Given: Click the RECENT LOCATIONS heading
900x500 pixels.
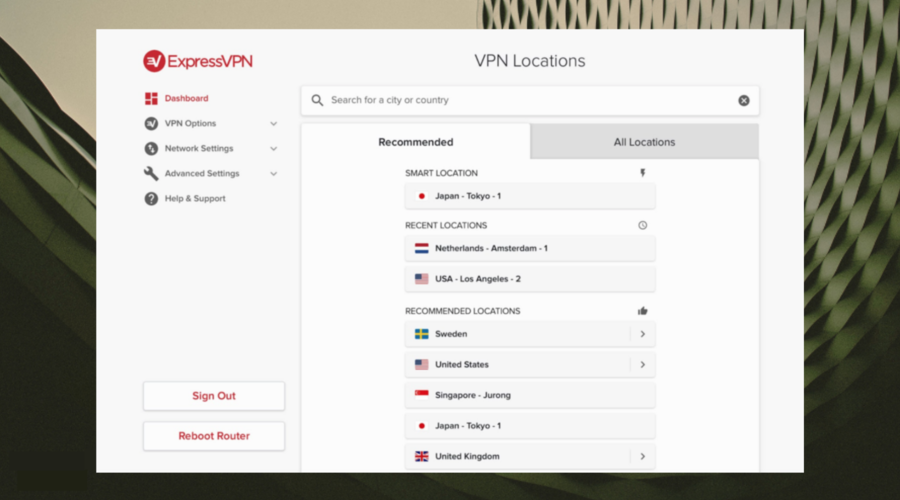Looking at the screenshot, I should 445,226.
